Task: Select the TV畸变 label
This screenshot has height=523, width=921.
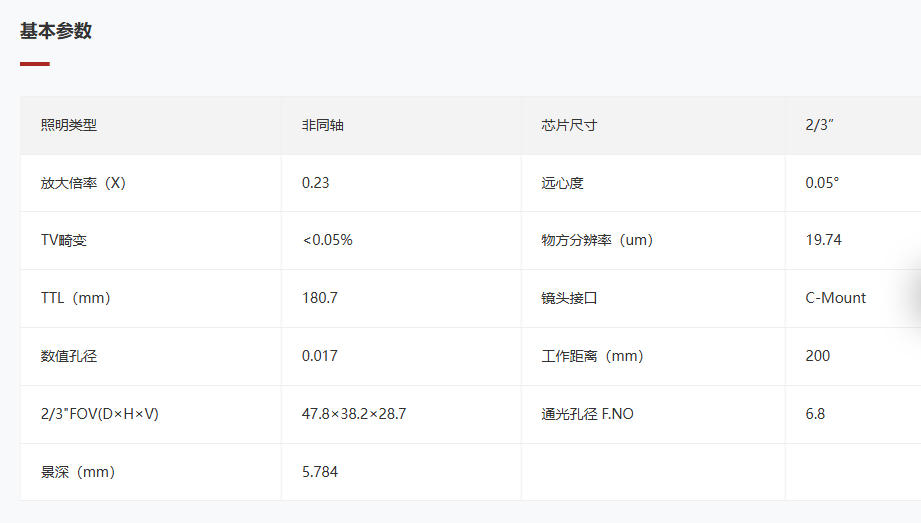Action: 63,240
